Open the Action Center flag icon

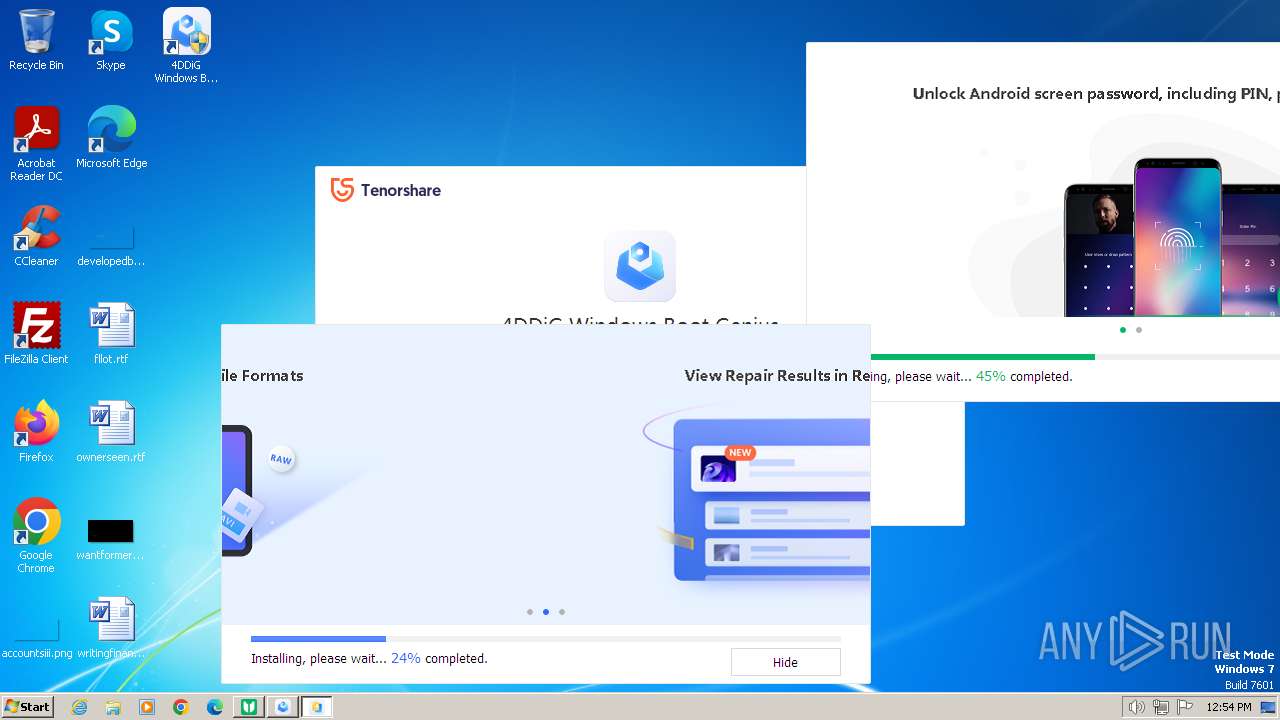pyautogui.click(x=1186, y=707)
